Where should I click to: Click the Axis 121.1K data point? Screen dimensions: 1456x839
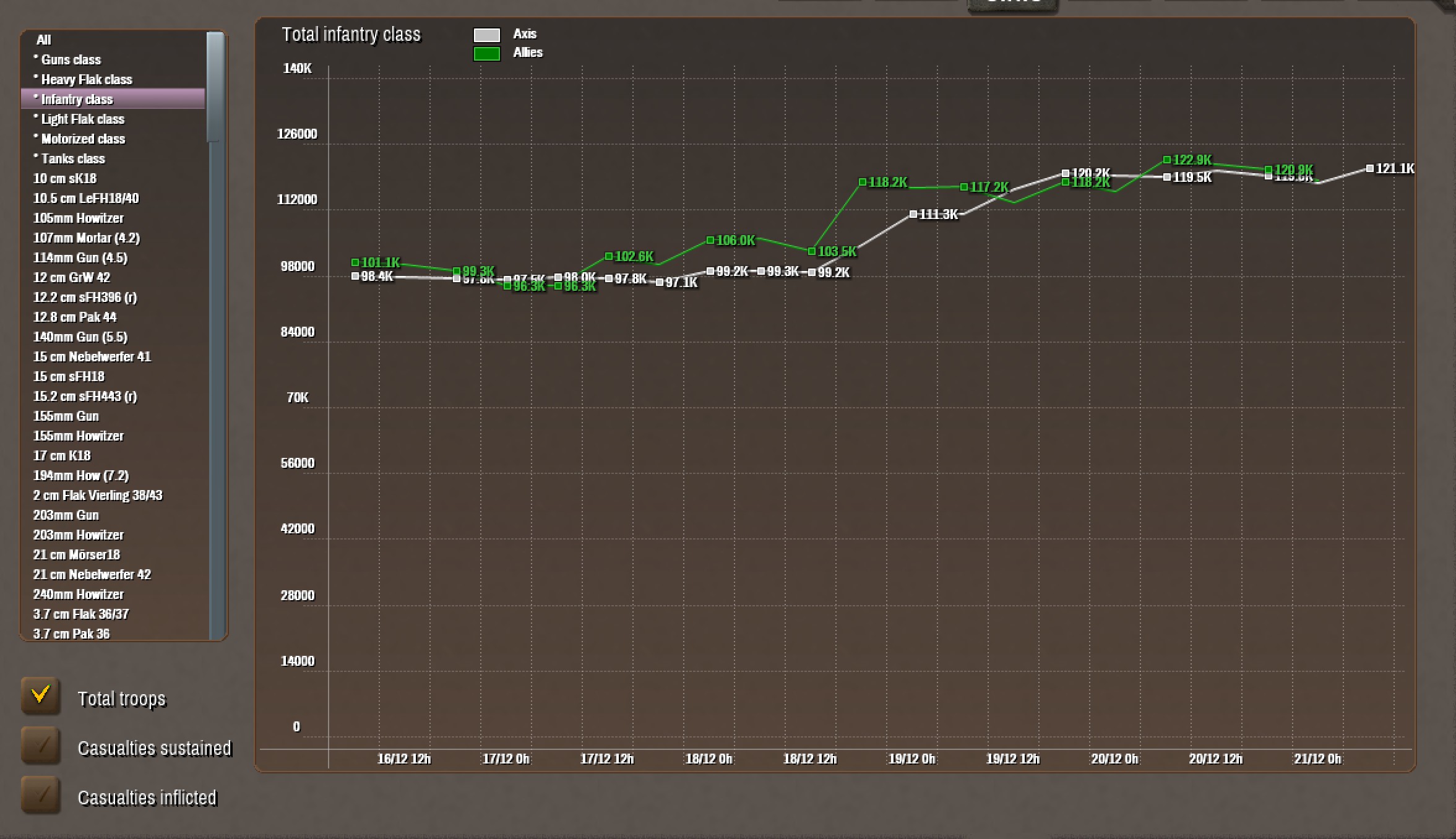point(1369,168)
